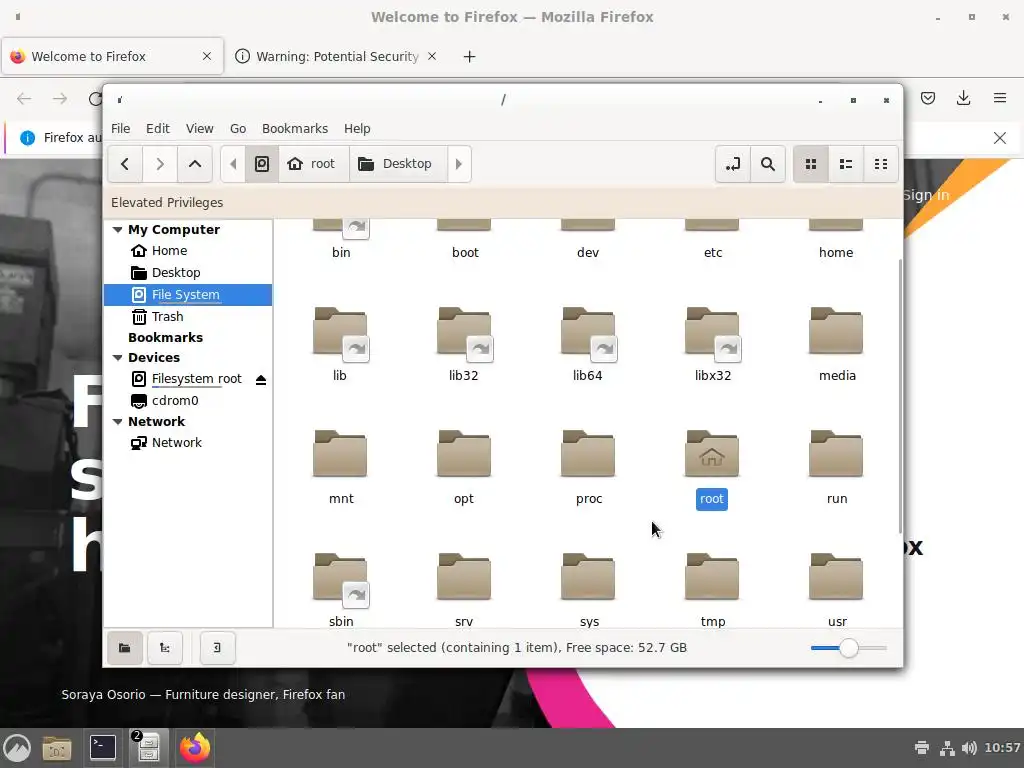Click the volume icon in the tray
Viewport: 1024px width, 768px height.
coord(969,748)
